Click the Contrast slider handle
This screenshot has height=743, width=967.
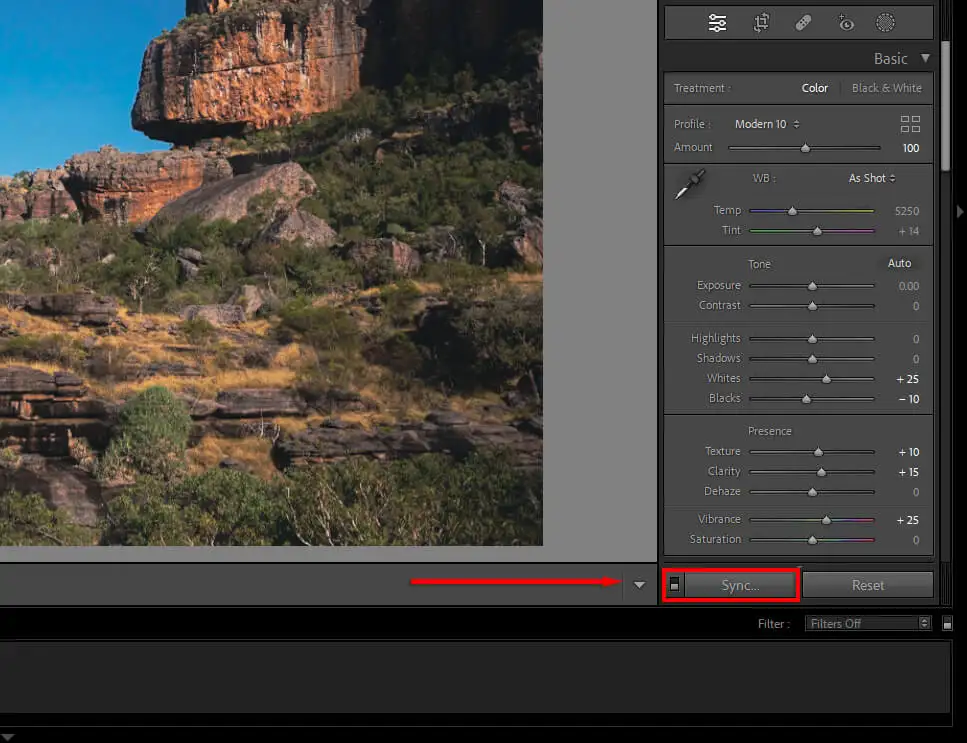pos(812,306)
